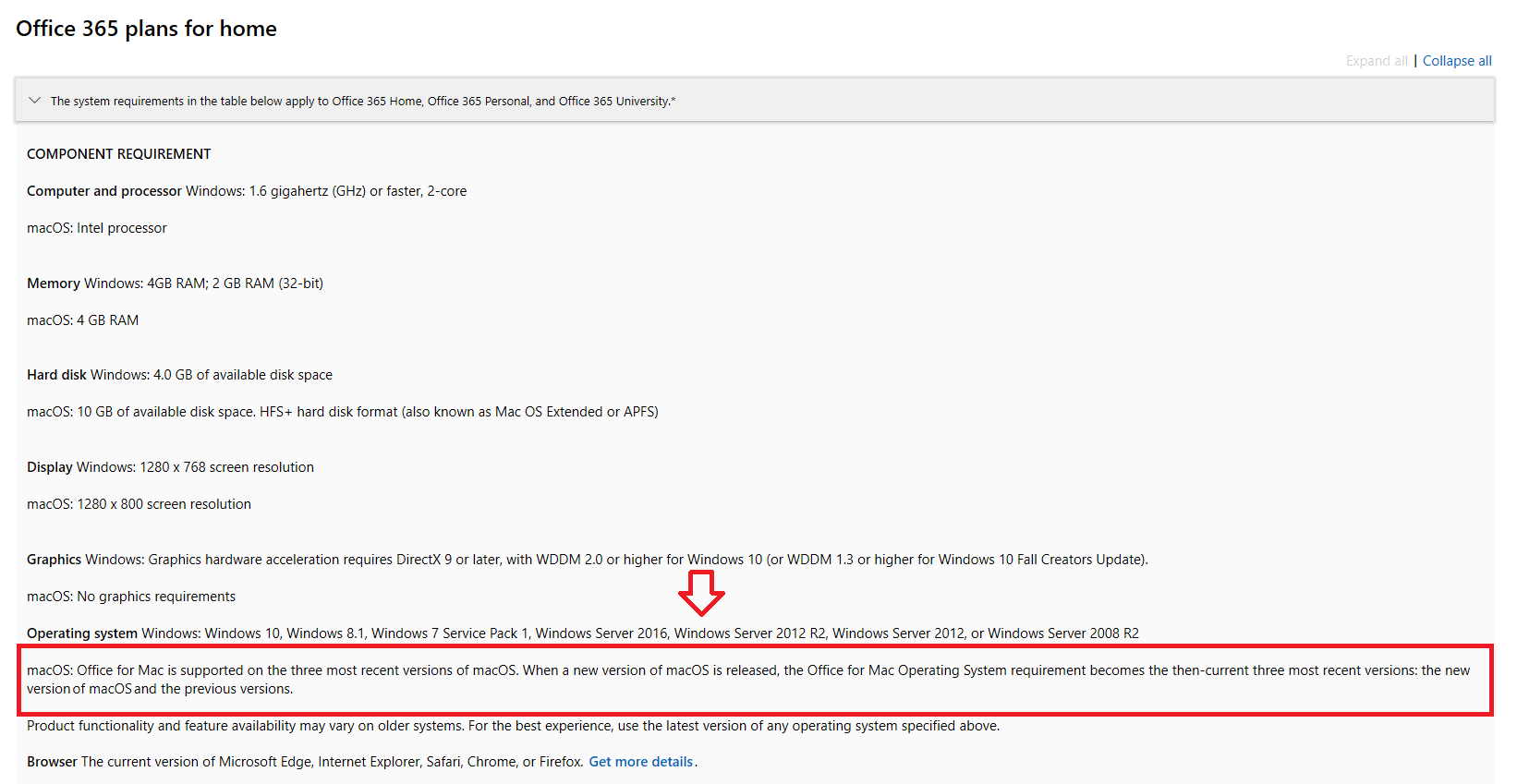The width and height of the screenshot is (1517, 784).
Task: Click the Office 365 plans for home heading
Action: pos(146,29)
